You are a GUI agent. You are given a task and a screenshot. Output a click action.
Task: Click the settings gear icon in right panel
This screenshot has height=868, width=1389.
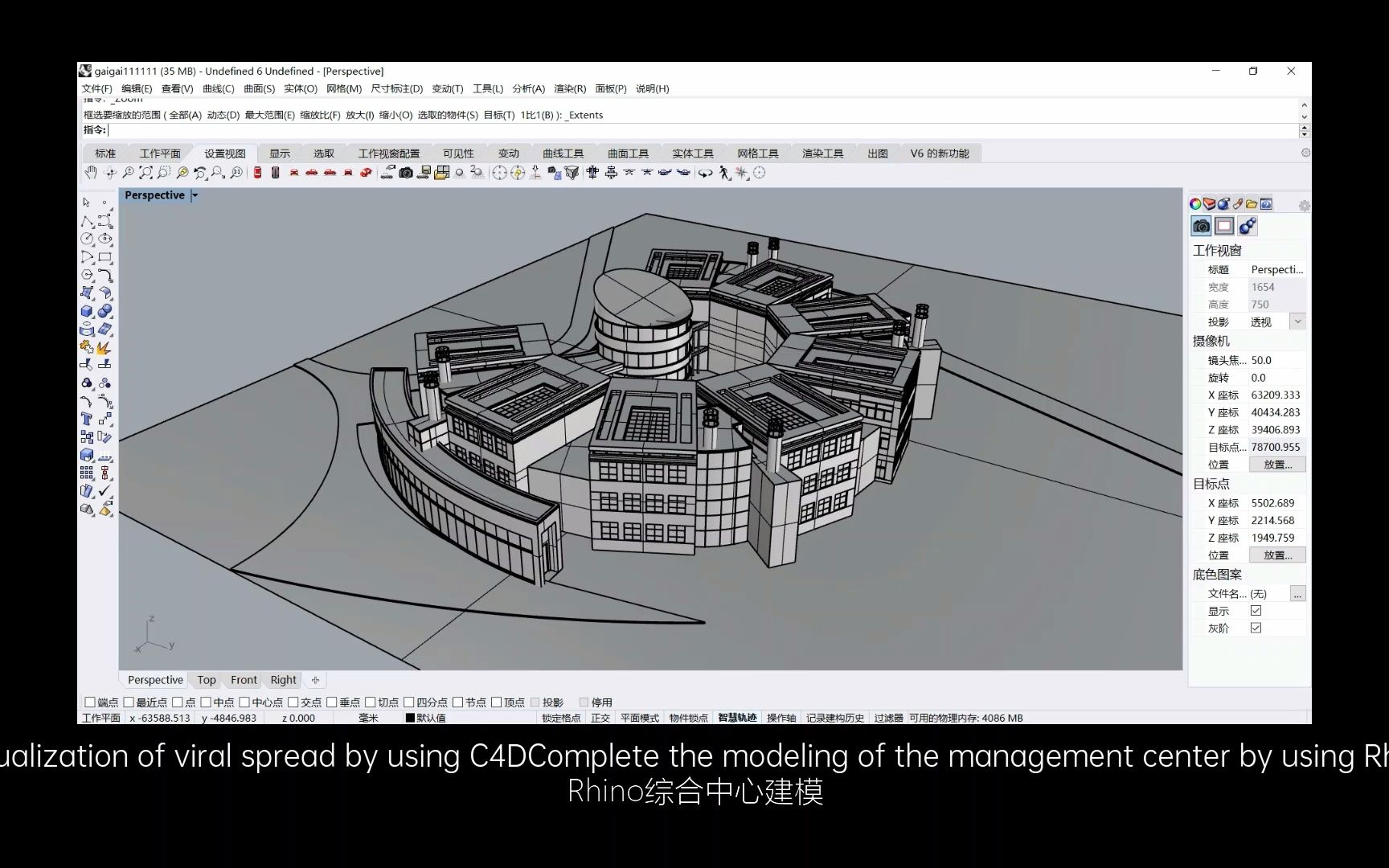click(1304, 206)
